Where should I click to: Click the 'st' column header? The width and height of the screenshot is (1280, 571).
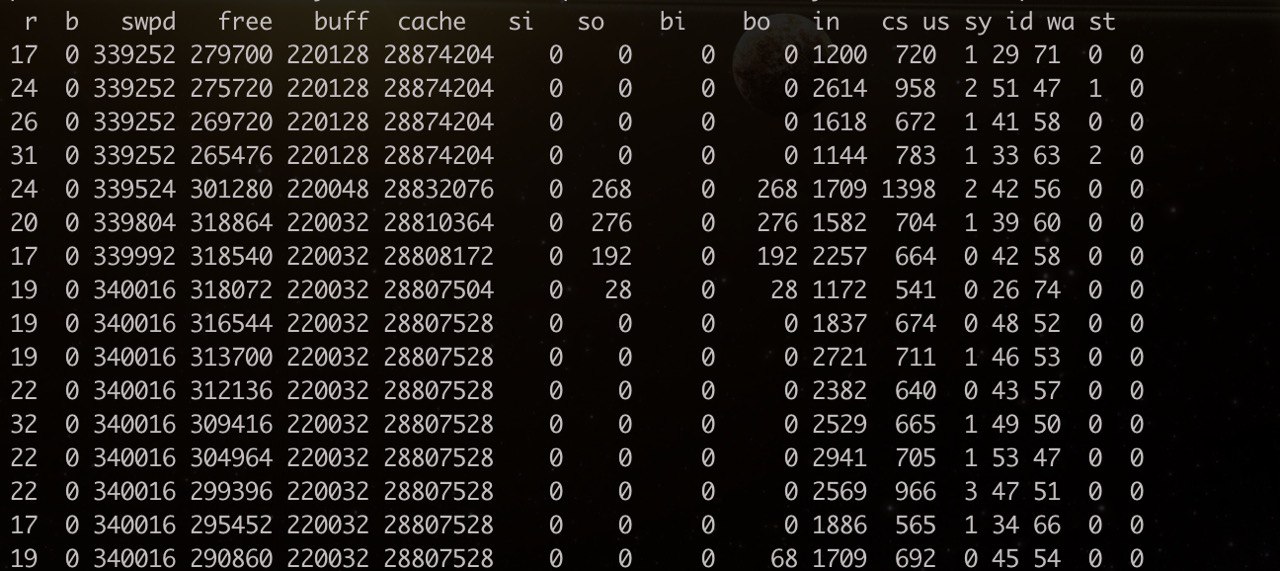(1102, 22)
